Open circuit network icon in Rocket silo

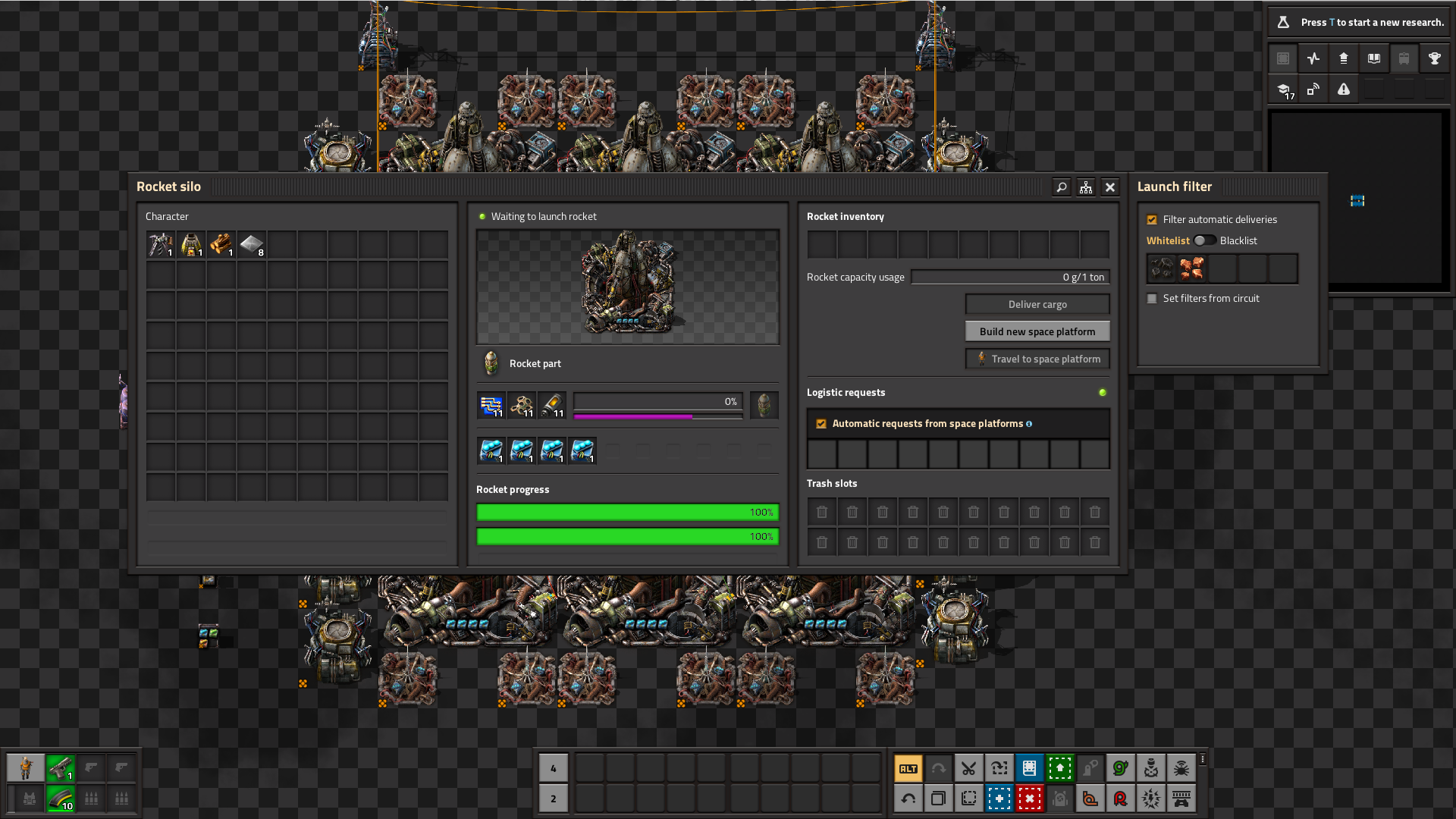[1086, 187]
